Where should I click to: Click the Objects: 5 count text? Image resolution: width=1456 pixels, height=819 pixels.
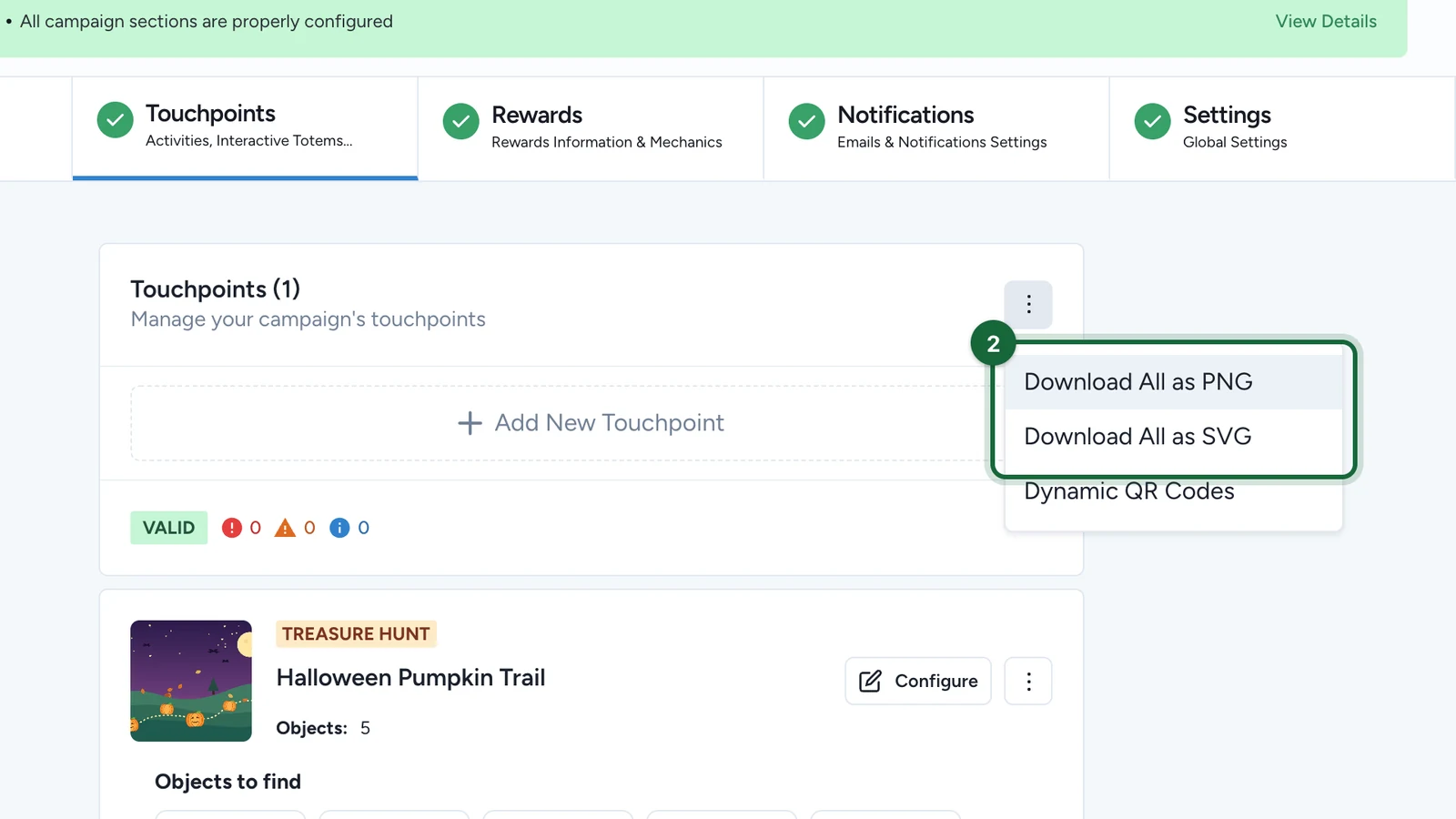pyautogui.click(x=323, y=728)
